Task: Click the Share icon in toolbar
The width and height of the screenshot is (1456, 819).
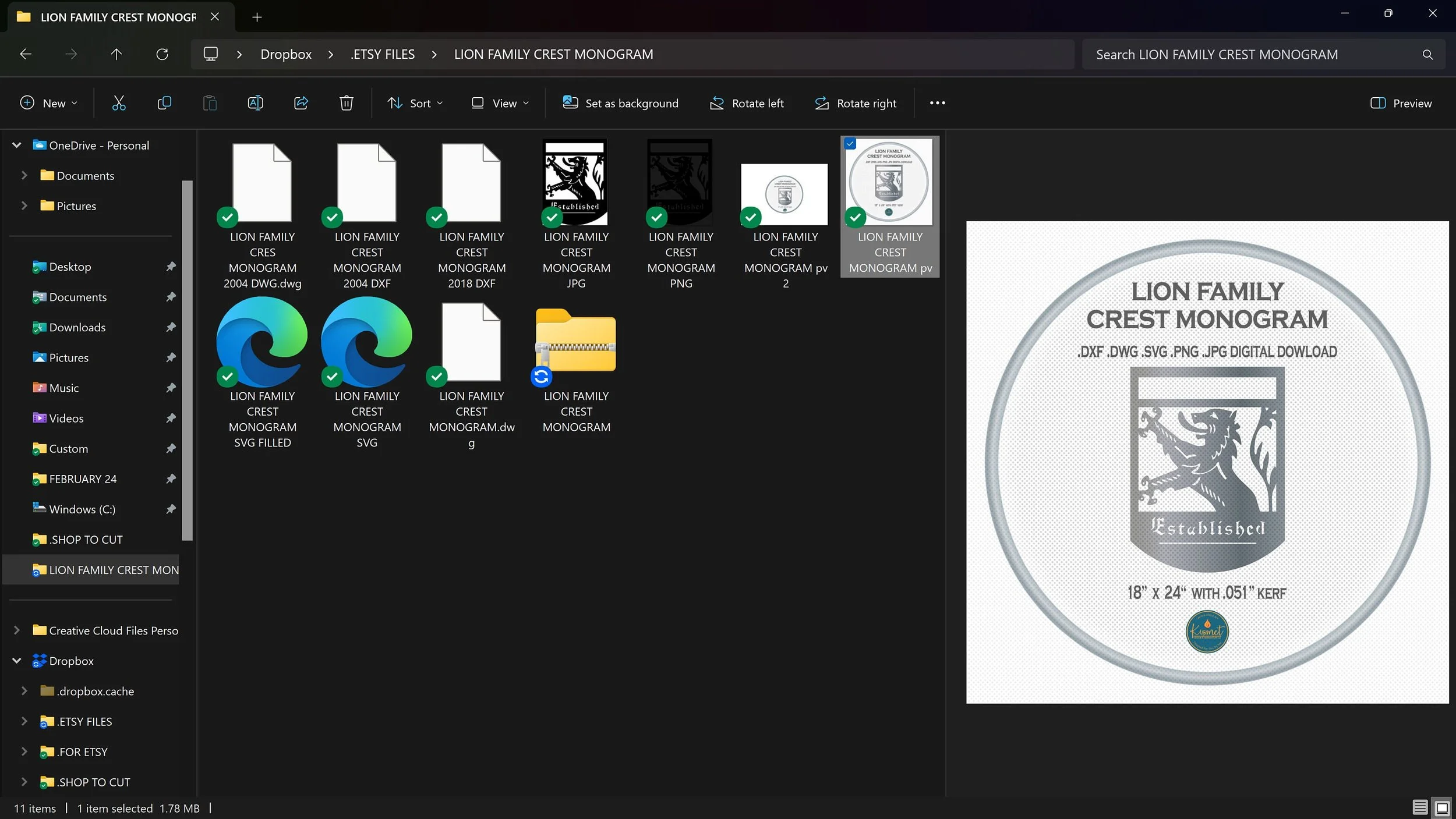Action: 301,103
